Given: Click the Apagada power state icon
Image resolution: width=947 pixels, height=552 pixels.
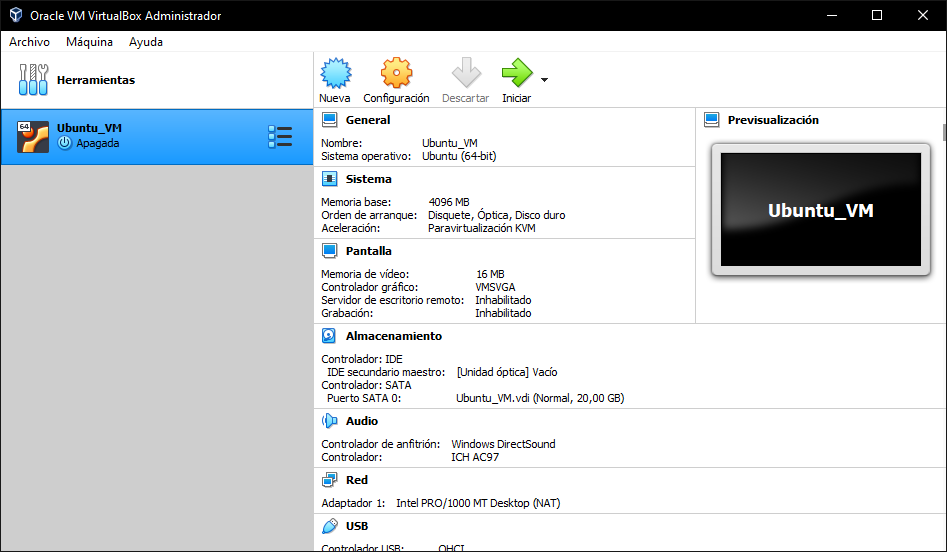Looking at the screenshot, I should (65, 143).
